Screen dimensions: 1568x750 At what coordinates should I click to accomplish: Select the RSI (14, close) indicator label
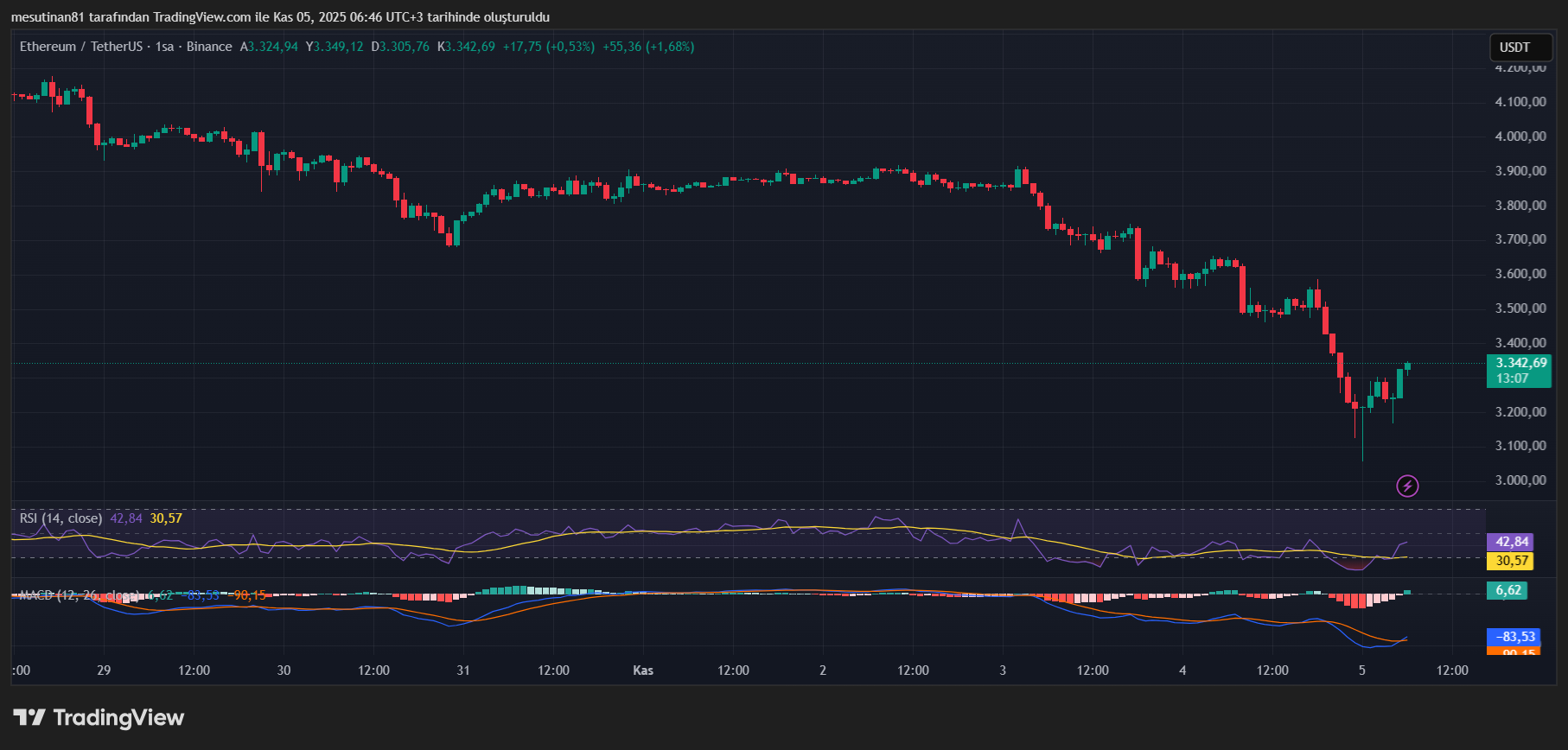pos(61,518)
